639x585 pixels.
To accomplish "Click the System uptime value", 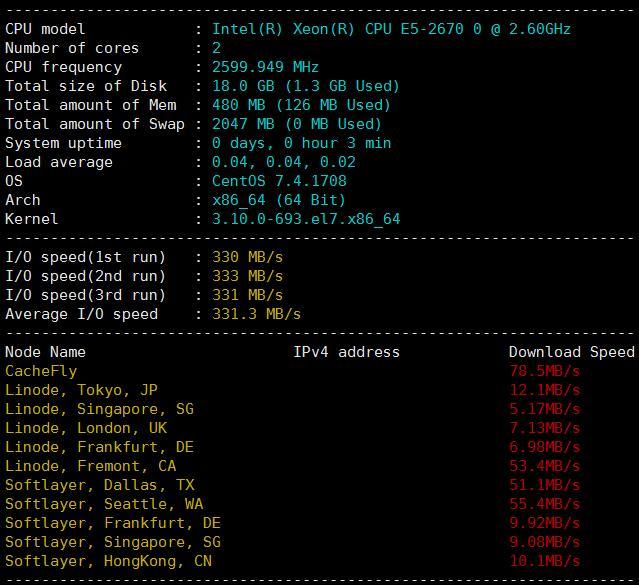I will tap(302, 143).
